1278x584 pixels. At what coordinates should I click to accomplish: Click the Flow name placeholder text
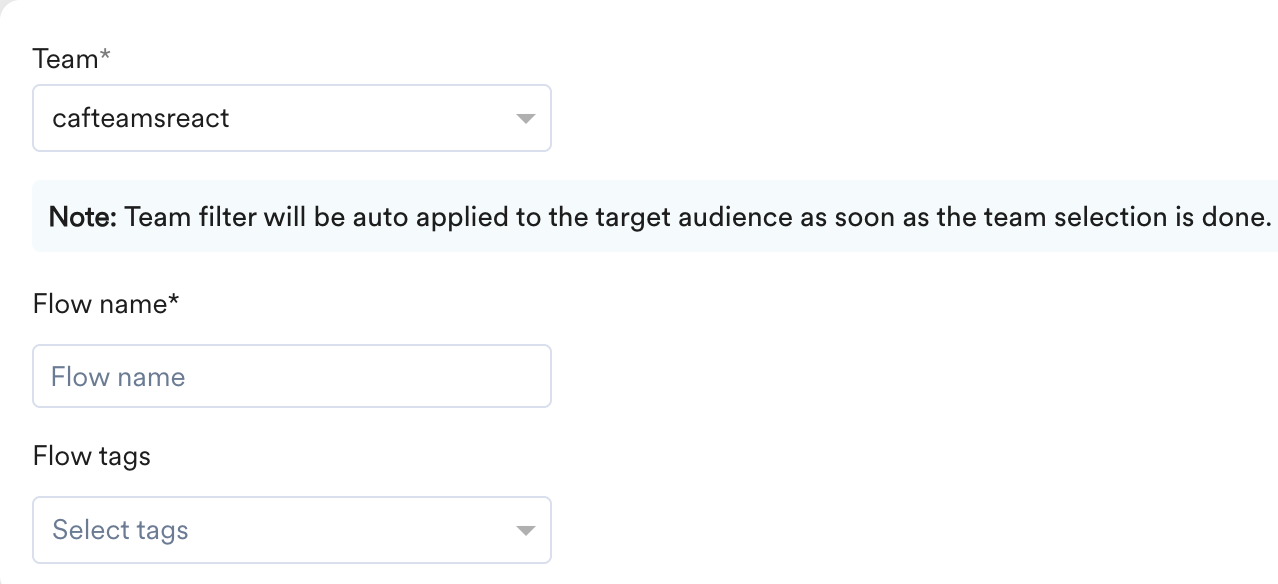118,377
